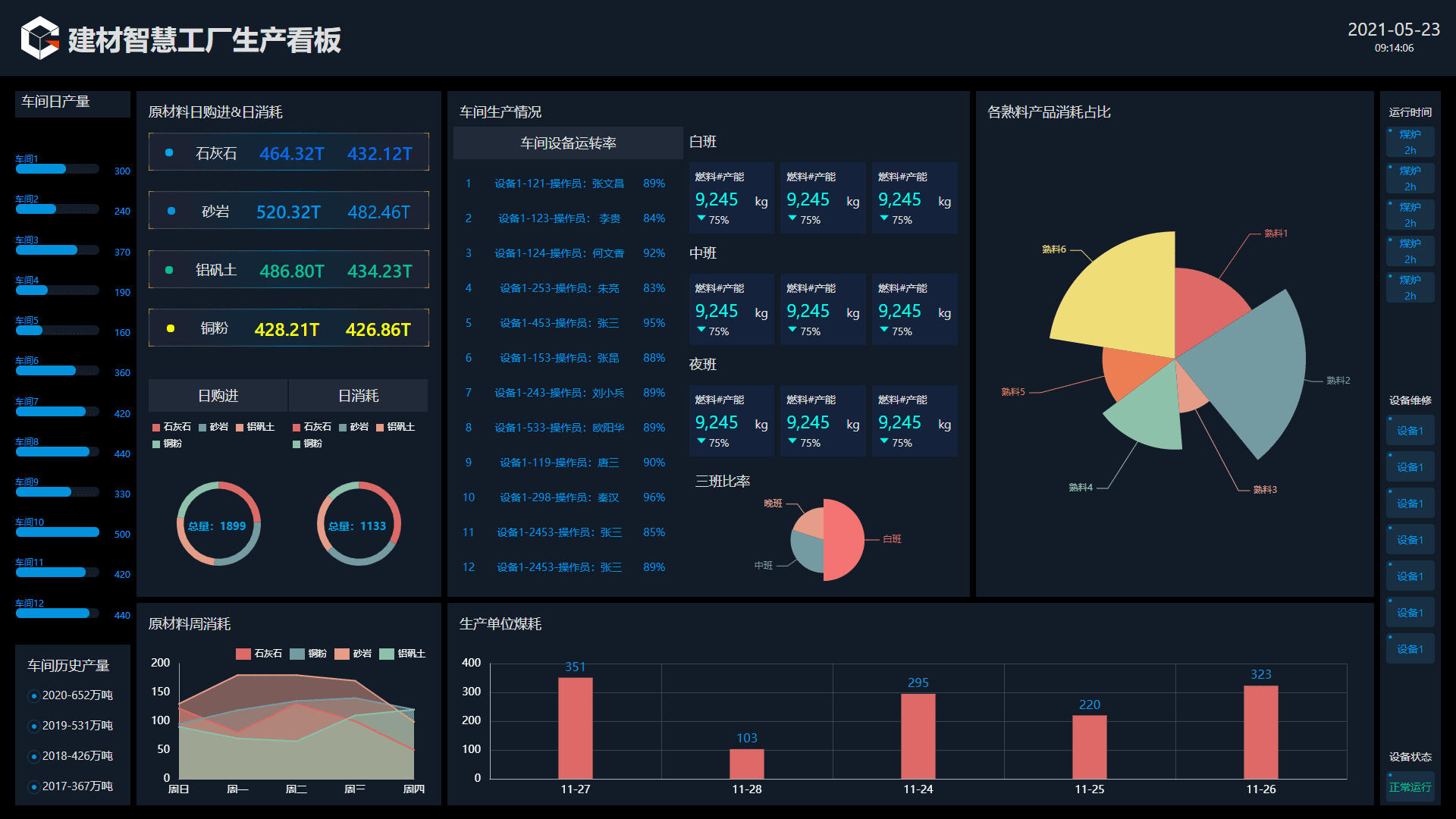This screenshot has width=1456, height=819.
Task: Click the 正常运行 status button
Action: (1410, 787)
